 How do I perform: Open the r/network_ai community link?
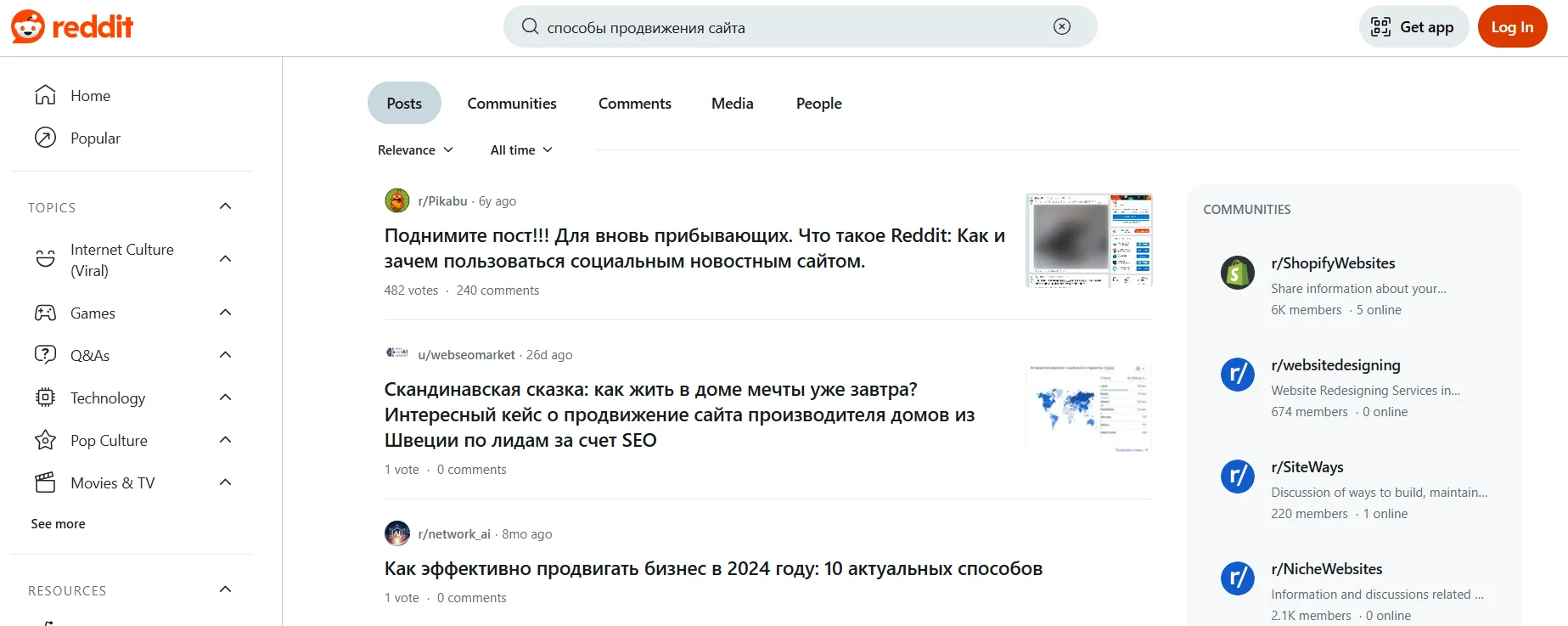tap(454, 534)
